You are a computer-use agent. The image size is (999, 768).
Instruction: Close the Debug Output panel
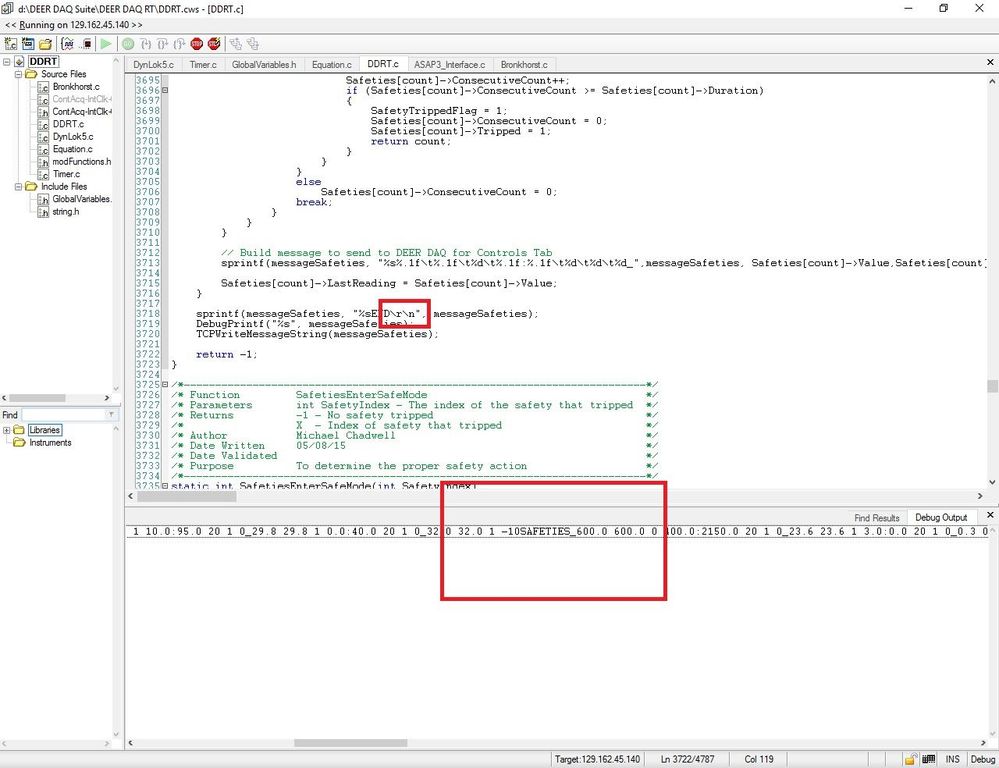point(990,515)
